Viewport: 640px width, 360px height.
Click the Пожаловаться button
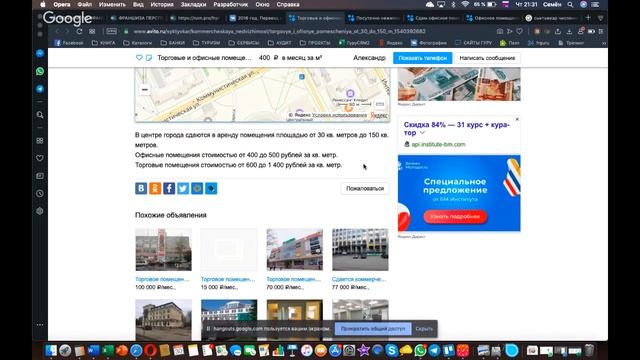coord(365,189)
